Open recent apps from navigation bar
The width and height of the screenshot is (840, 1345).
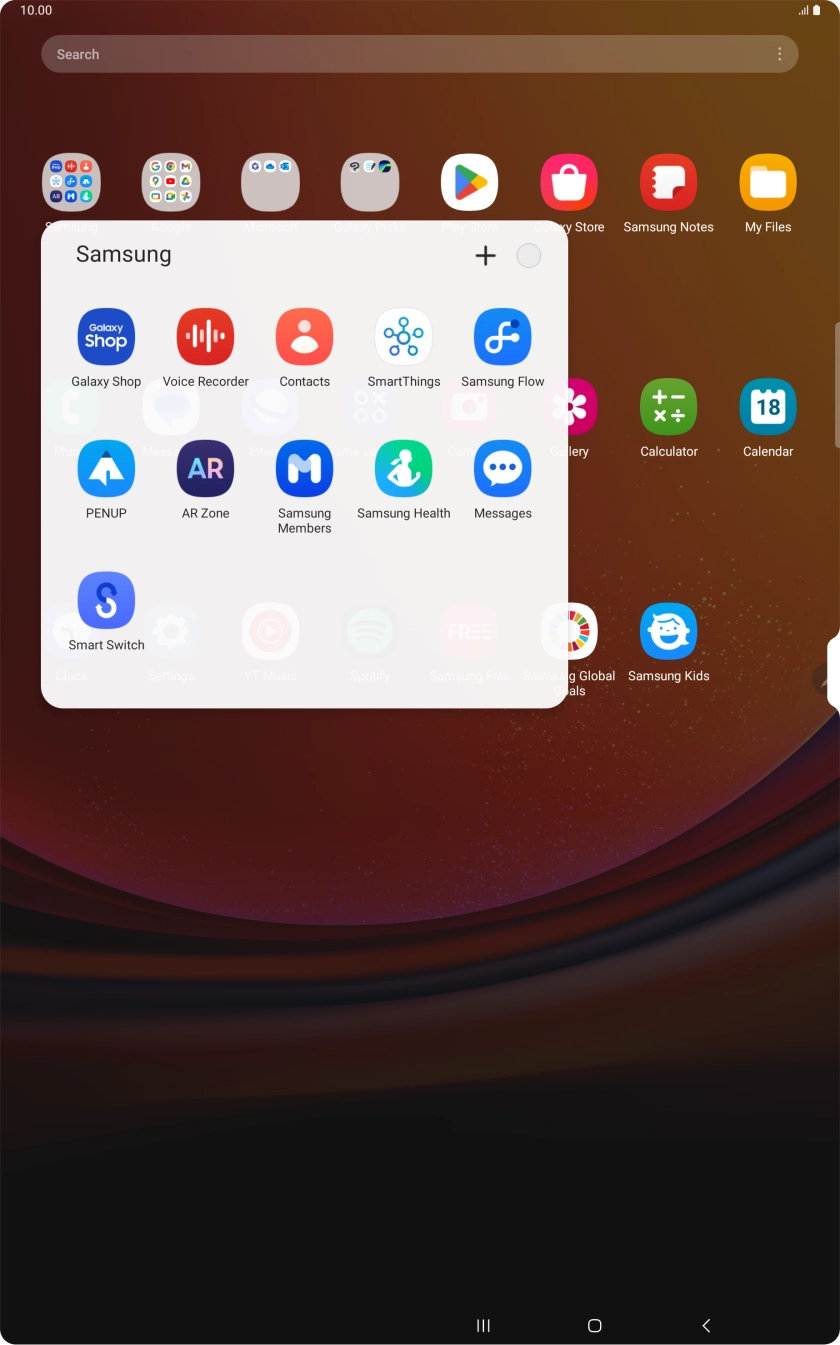coord(483,1325)
